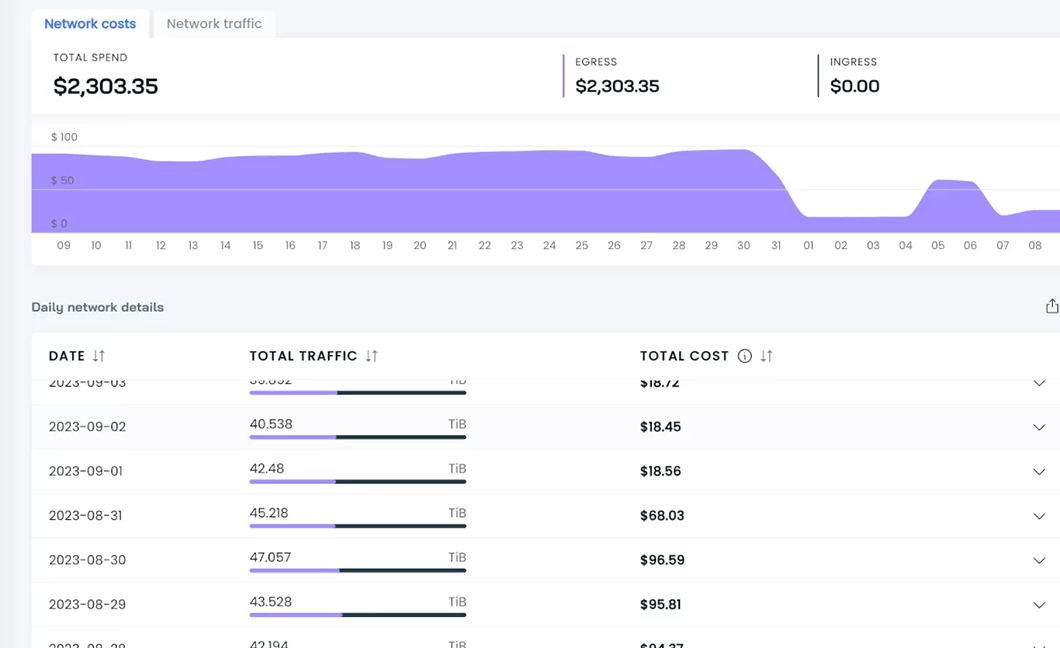Click the $68.03 cost cell

pos(661,516)
